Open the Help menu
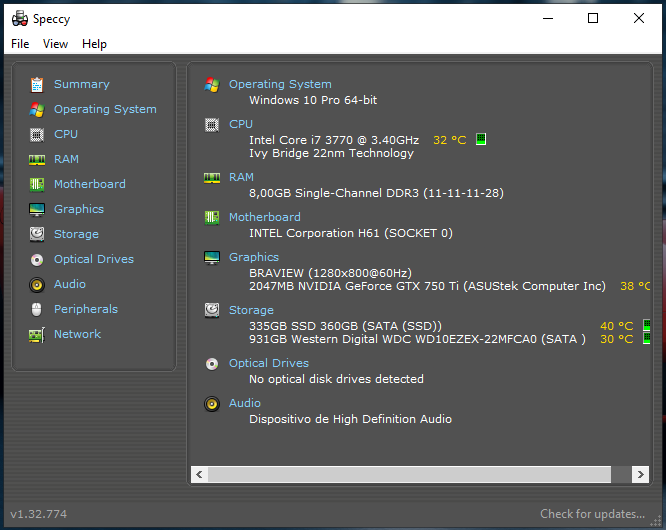The image size is (666, 530). (94, 44)
